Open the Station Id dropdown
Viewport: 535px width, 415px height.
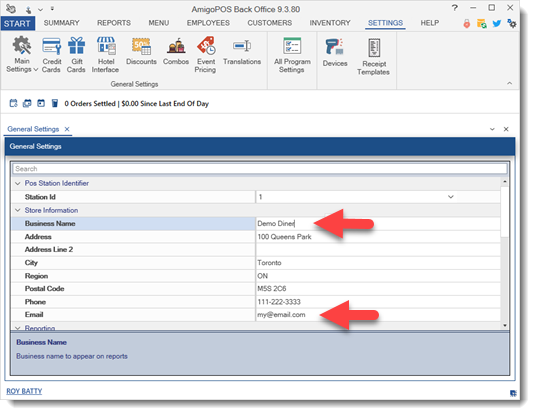click(450, 197)
